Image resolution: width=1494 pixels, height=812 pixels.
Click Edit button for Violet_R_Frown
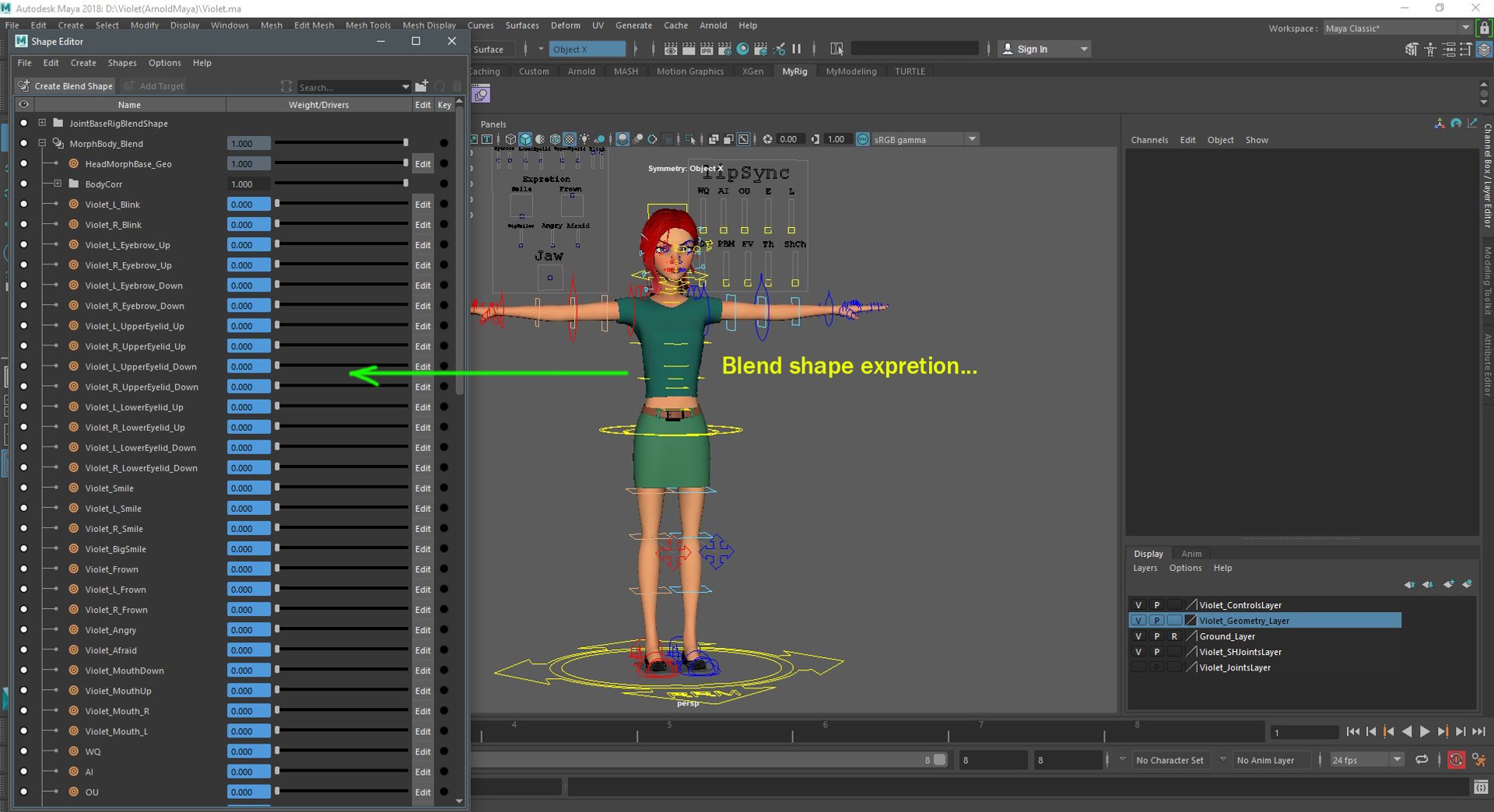[x=423, y=610]
